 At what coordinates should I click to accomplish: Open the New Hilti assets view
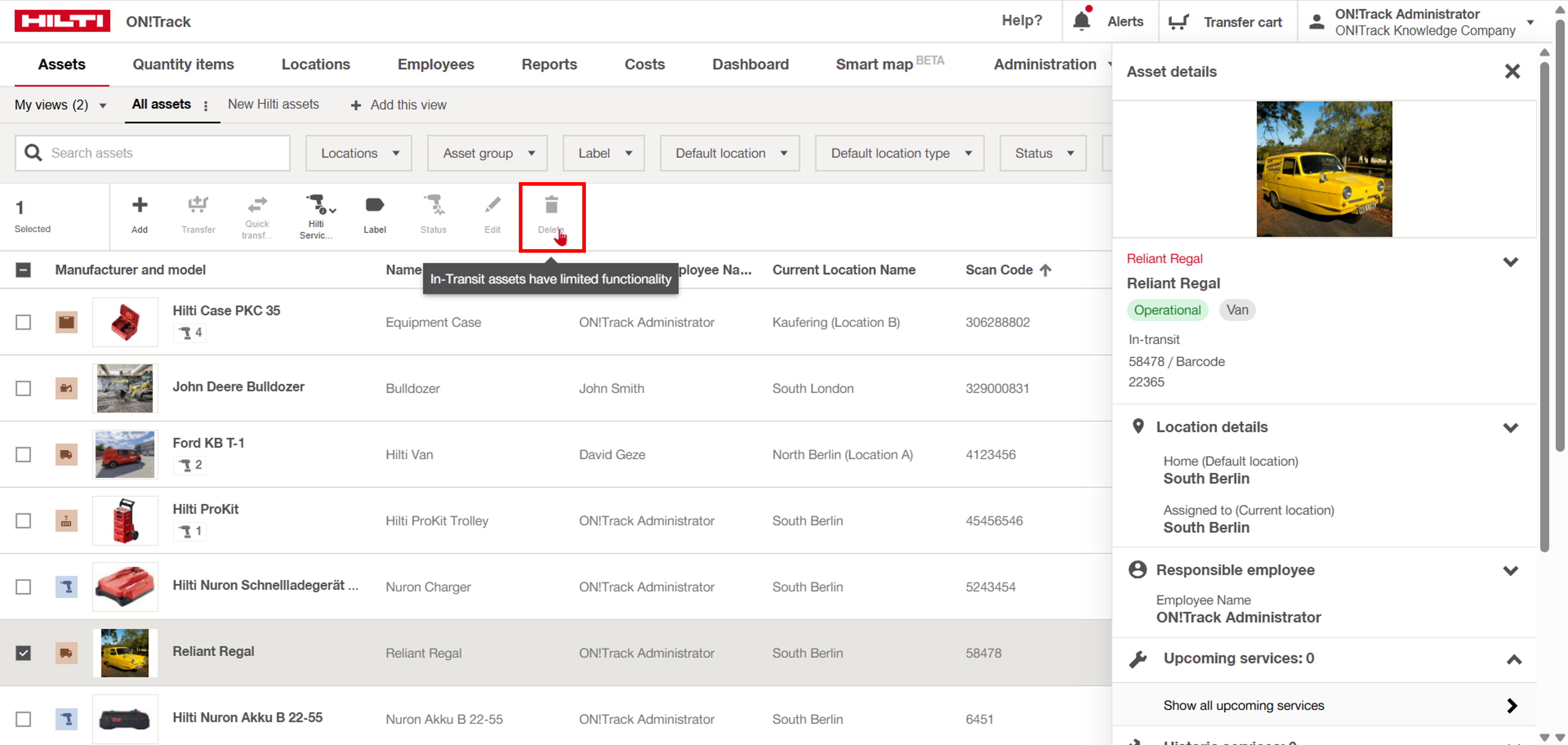click(x=273, y=104)
